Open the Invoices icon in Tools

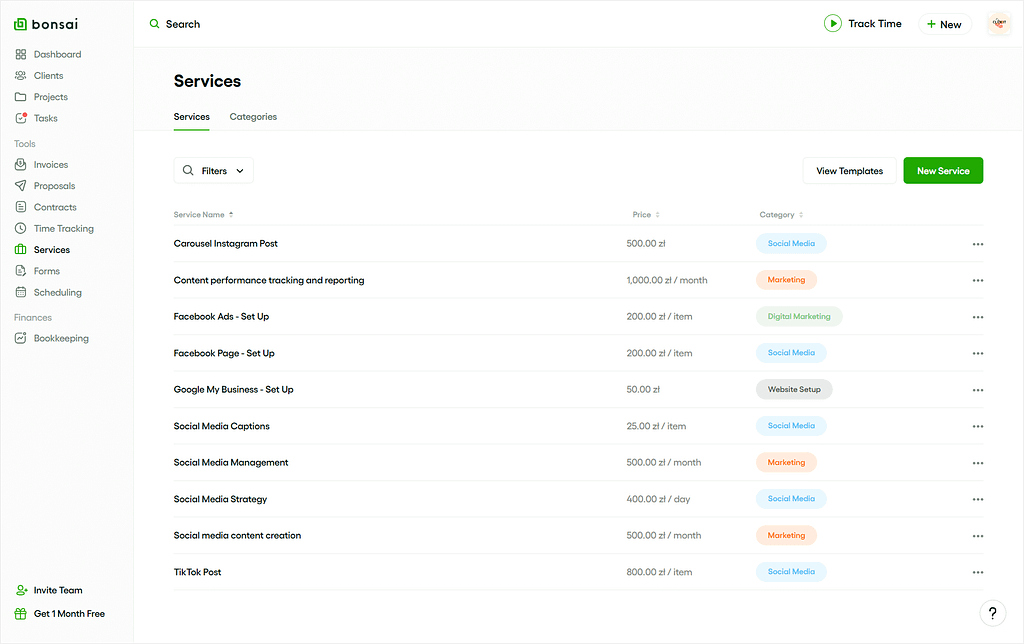click(21, 165)
